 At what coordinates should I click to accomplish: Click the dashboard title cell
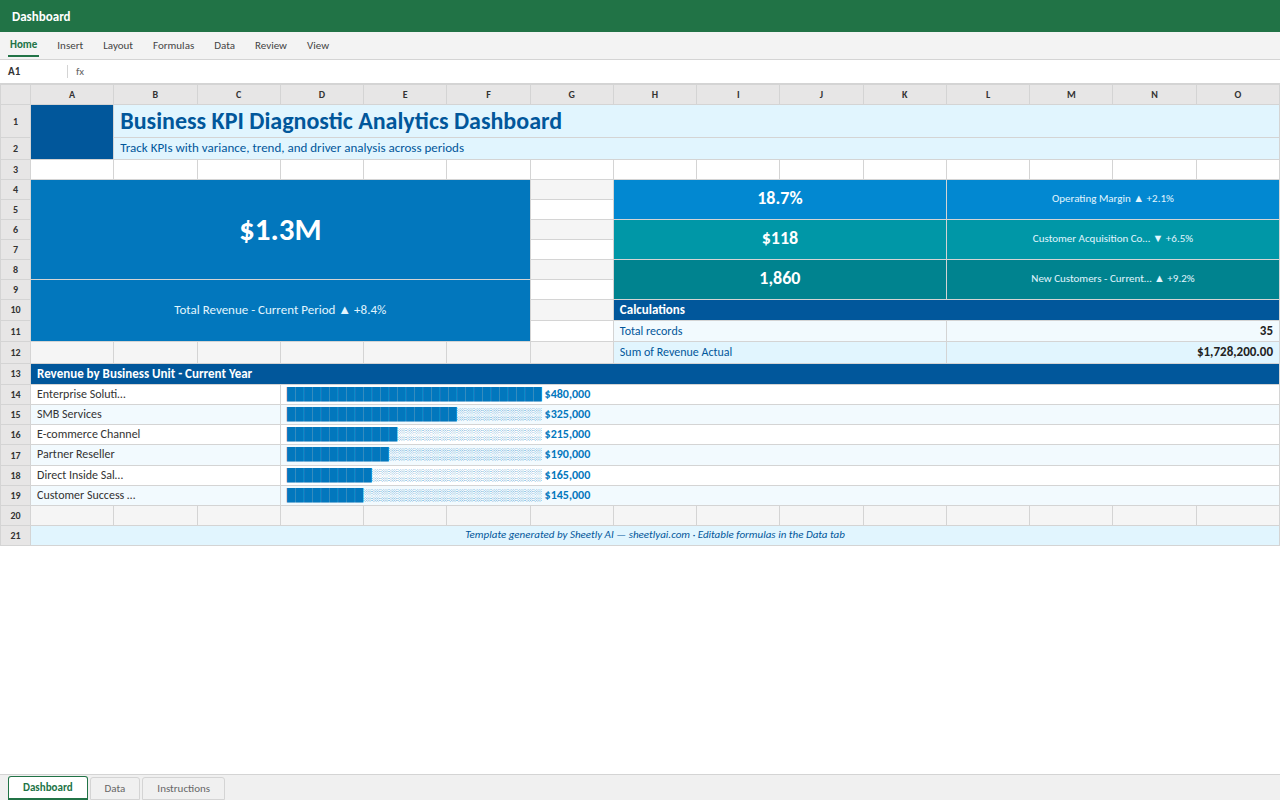696,121
